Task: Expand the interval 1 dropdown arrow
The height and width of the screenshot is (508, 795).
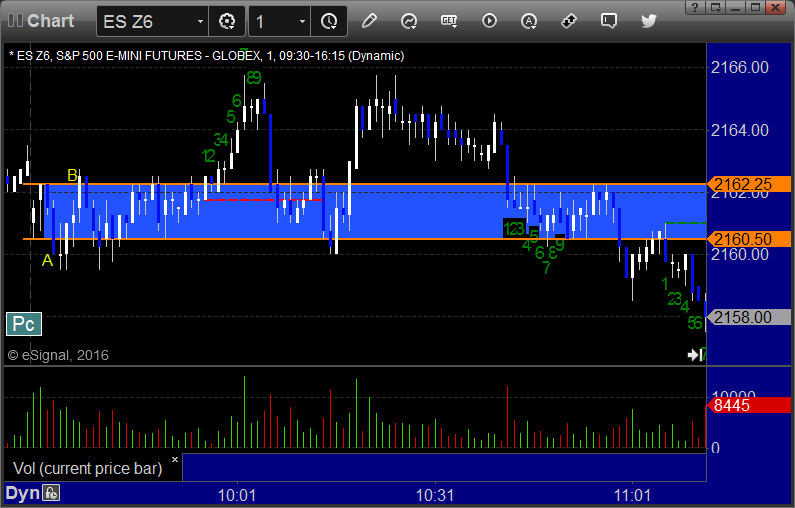Action: pos(303,21)
